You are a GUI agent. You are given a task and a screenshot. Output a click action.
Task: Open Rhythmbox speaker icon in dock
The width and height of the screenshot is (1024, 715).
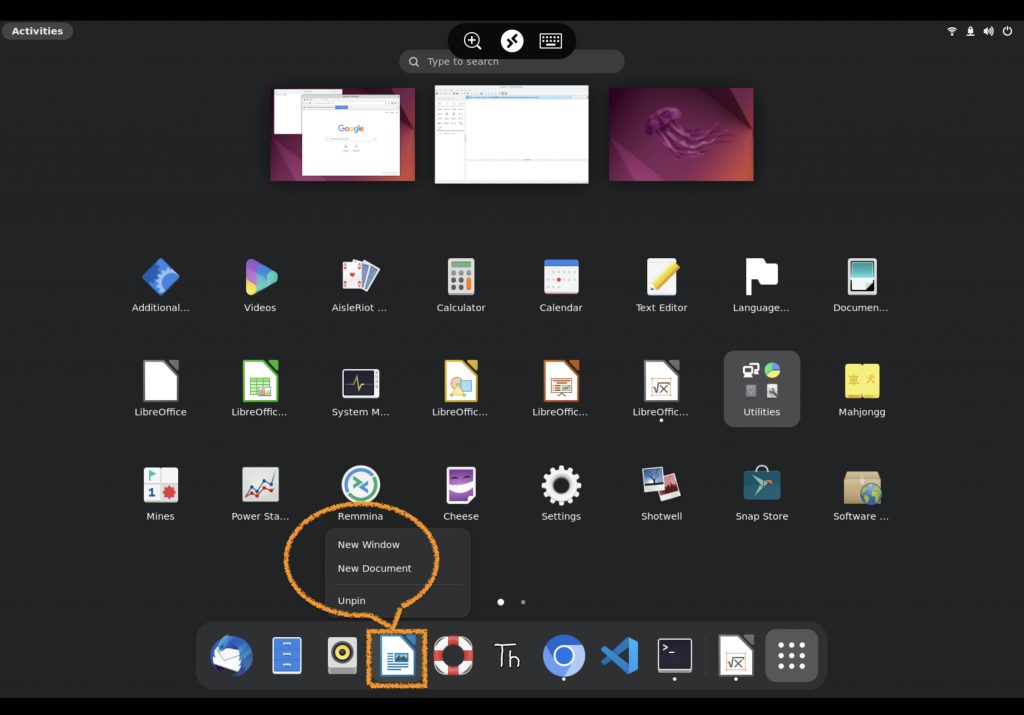point(342,656)
